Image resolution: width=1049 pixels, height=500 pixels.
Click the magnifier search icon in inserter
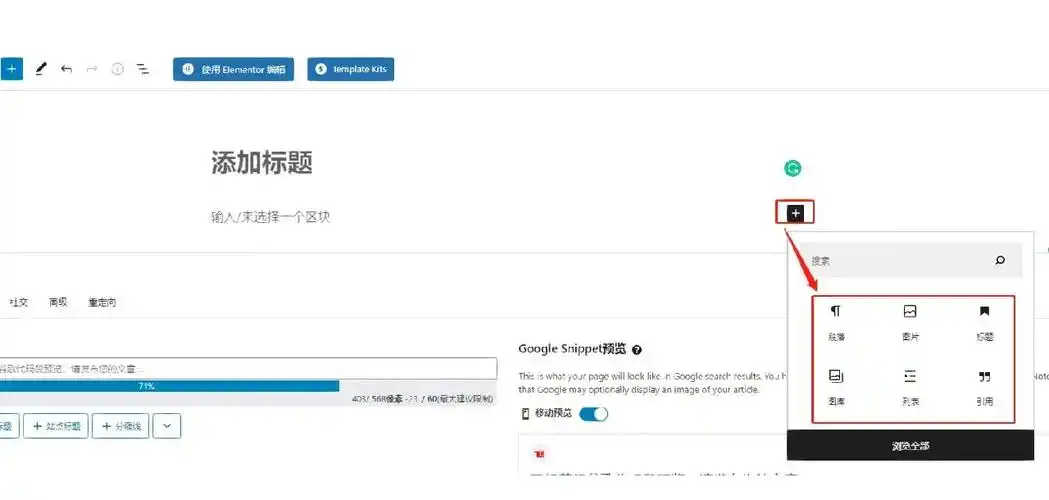(1000, 260)
